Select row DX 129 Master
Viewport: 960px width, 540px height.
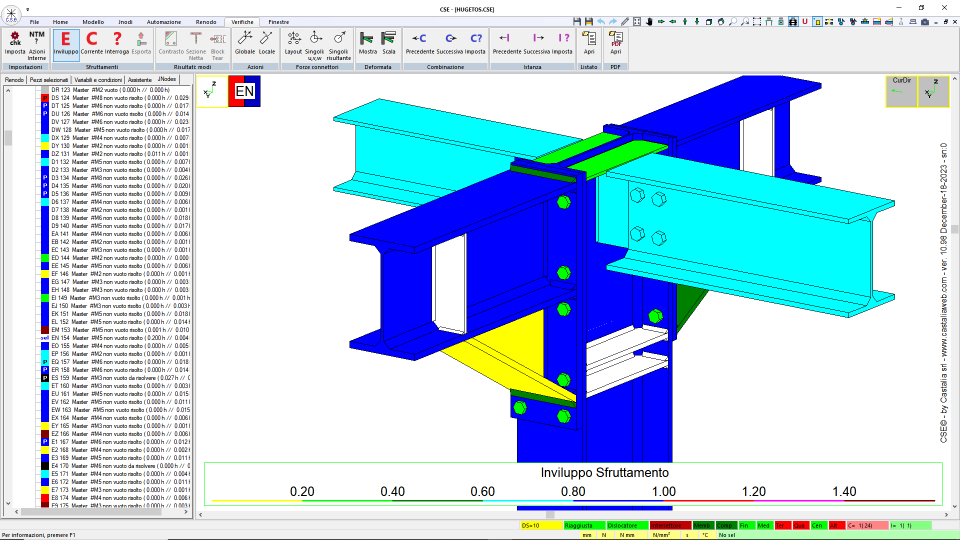(x=120, y=138)
